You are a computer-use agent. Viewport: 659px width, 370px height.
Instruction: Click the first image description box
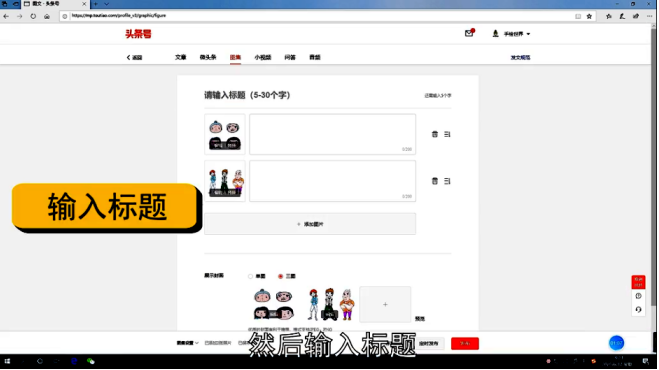(332, 134)
